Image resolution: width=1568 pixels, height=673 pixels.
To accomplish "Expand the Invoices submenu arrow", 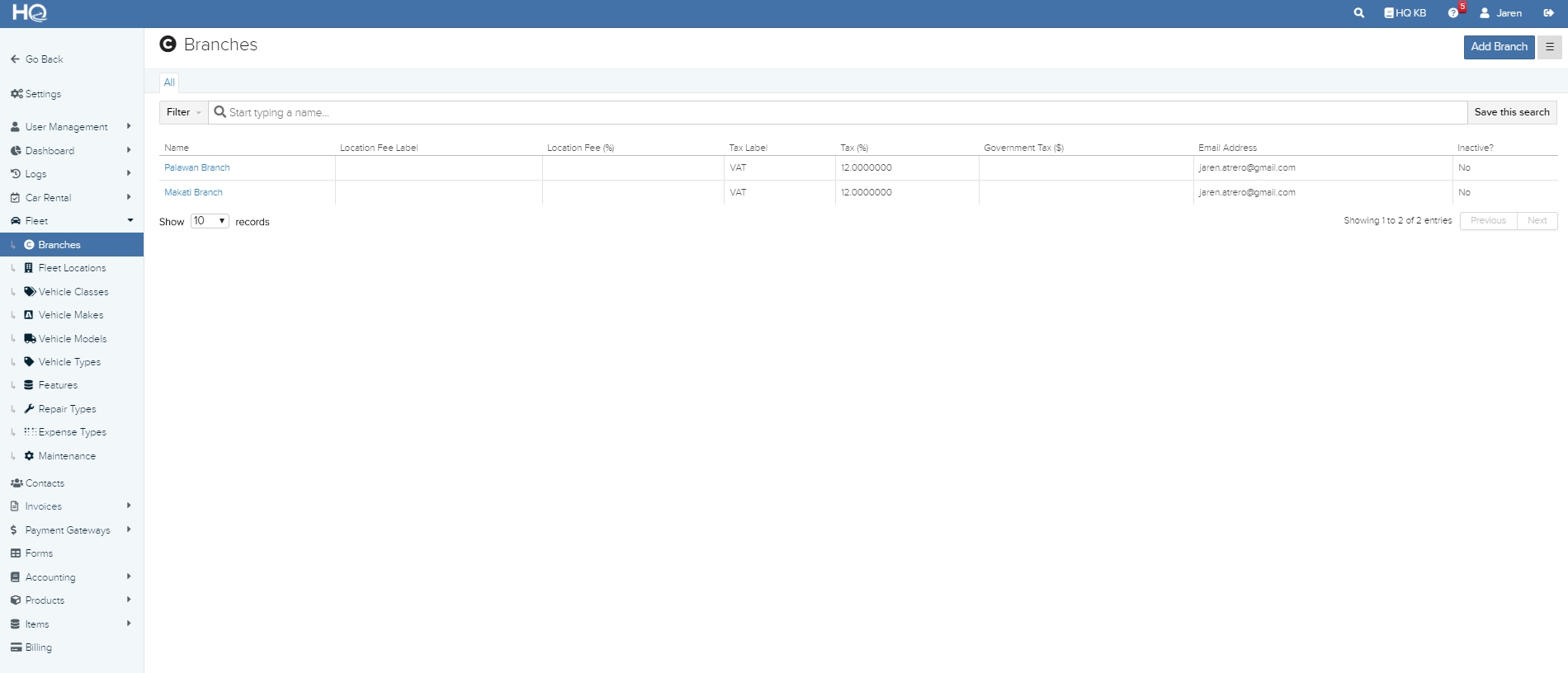I will [129, 506].
